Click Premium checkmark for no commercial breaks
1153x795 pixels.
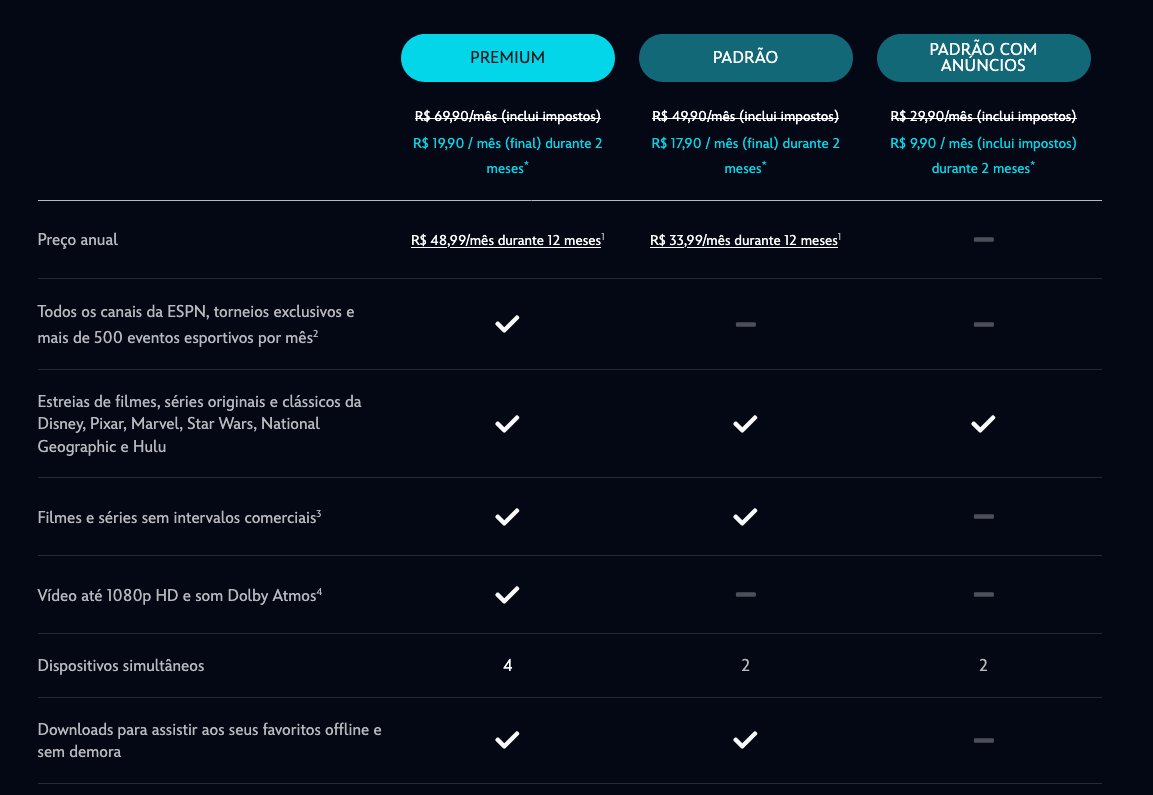click(507, 516)
